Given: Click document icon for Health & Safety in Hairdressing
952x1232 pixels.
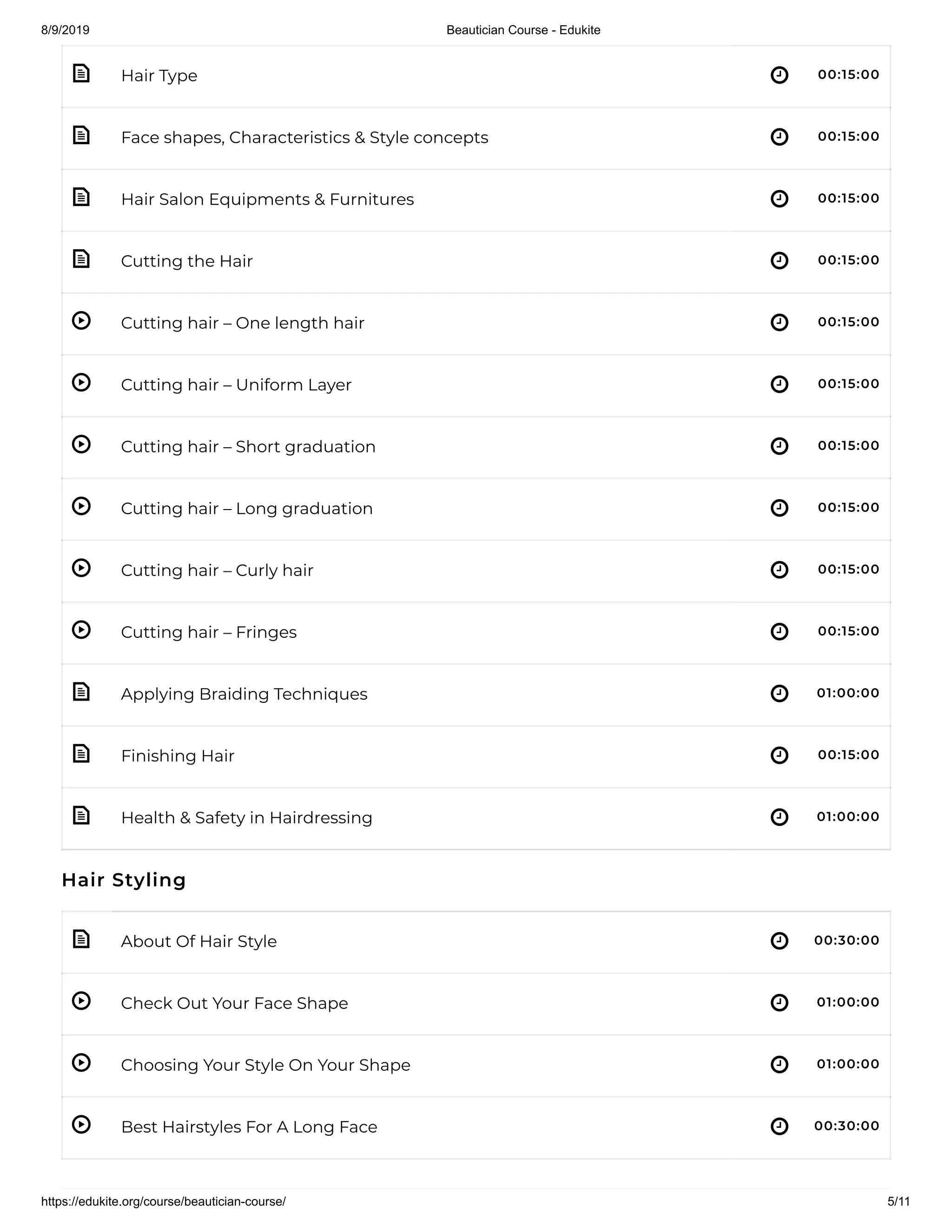Looking at the screenshot, I should coord(81,815).
